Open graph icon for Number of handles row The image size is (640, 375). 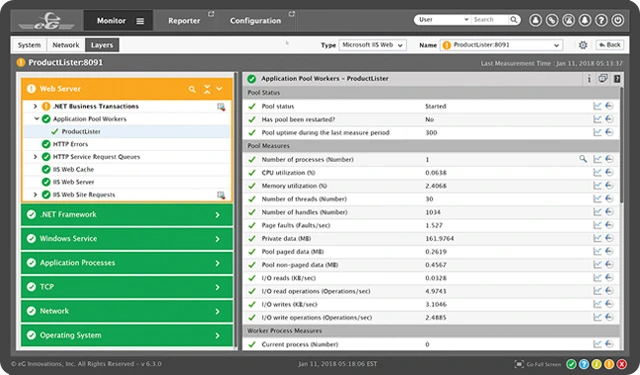597,212
